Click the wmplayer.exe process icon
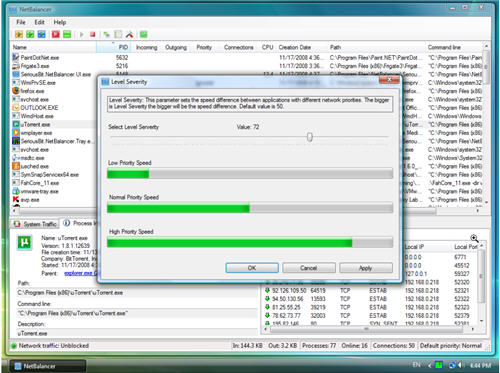The height and width of the screenshot is (373, 500). 16,132
